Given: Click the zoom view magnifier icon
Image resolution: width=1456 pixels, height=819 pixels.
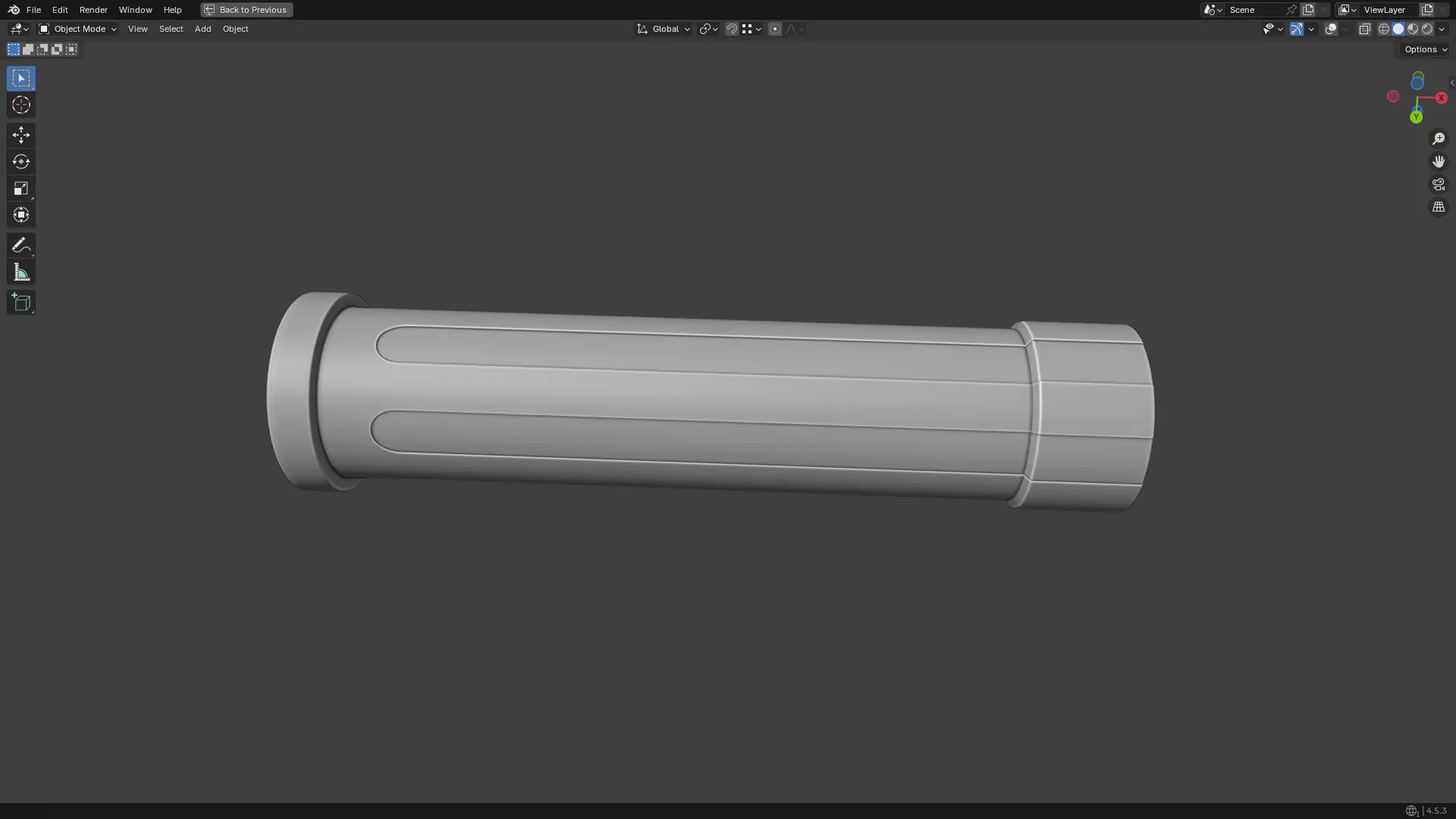Looking at the screenshot, I should [1439, 139].
